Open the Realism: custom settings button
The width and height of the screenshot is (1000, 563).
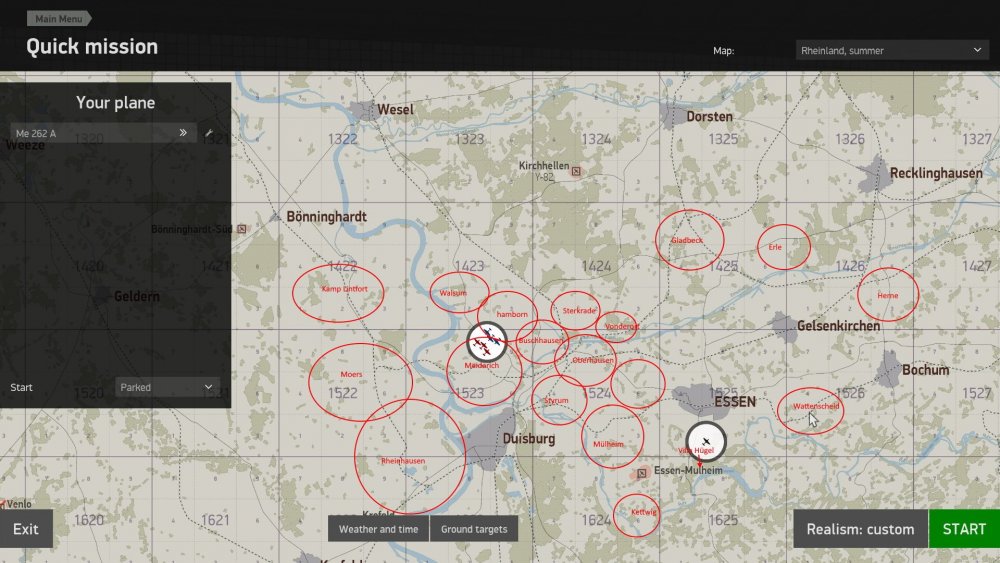[860, 529]
